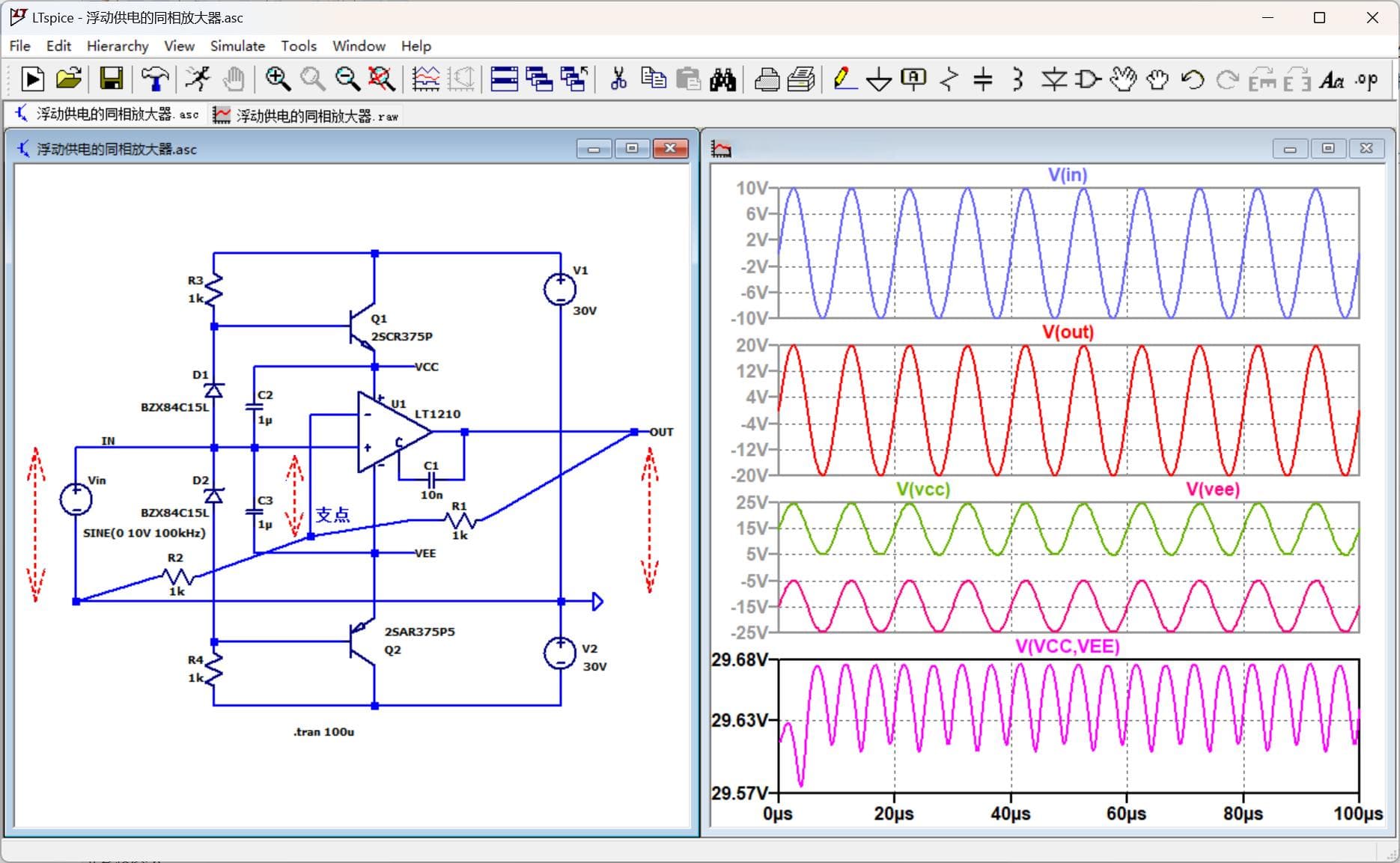
Task: Click the Diode component tool
Action: coord(1053,79)
